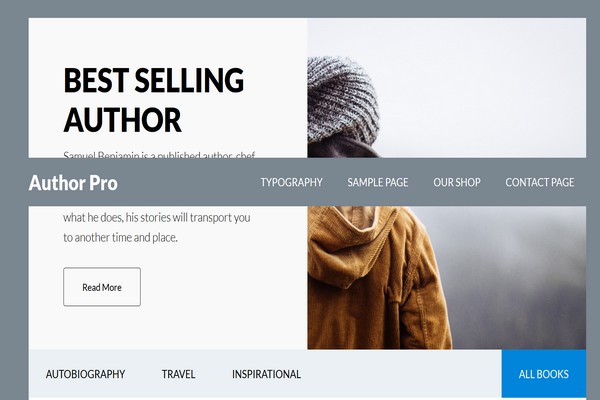This screenshot has height=400, width=600.
Task: Open the Typography menu item
Action: pos(292,182)
